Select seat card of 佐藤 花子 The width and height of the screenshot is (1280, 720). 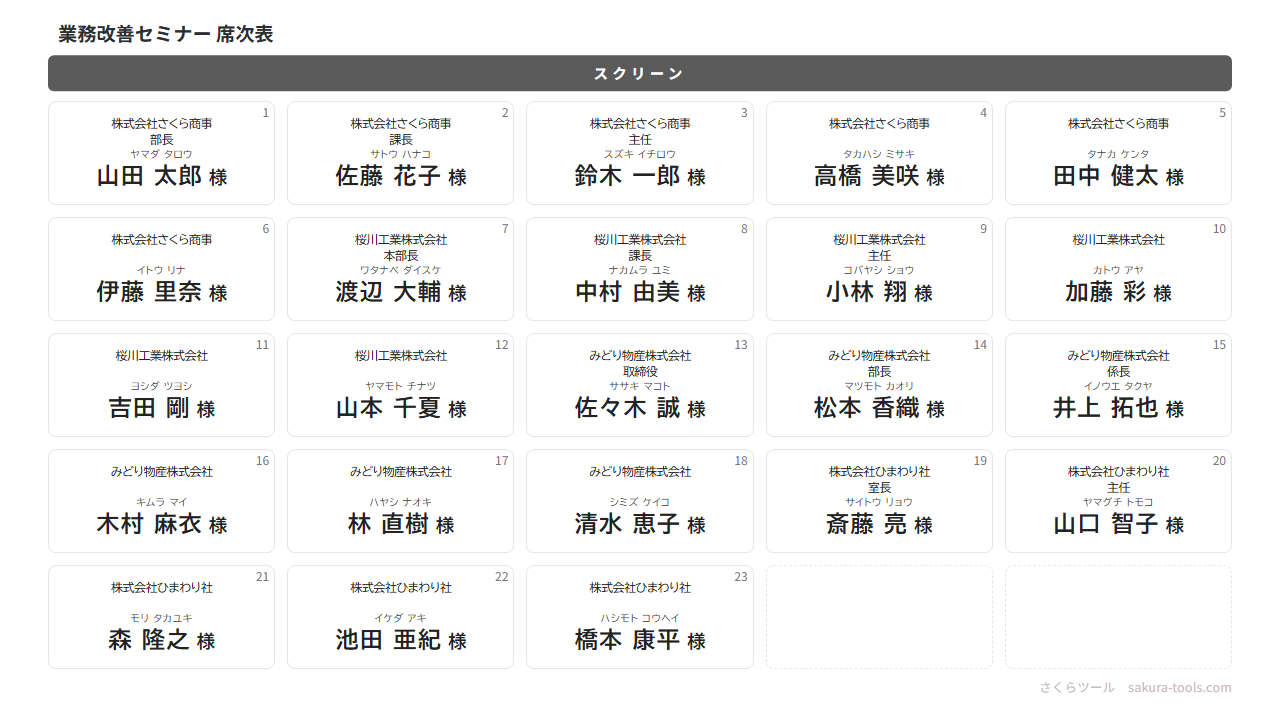(400, 153)
